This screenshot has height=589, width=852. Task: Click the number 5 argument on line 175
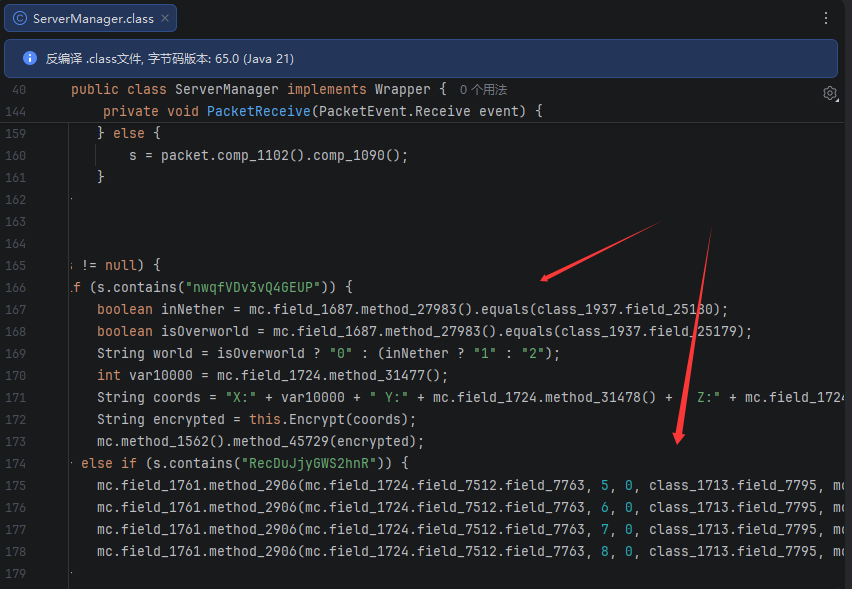(x=605, y=486)
